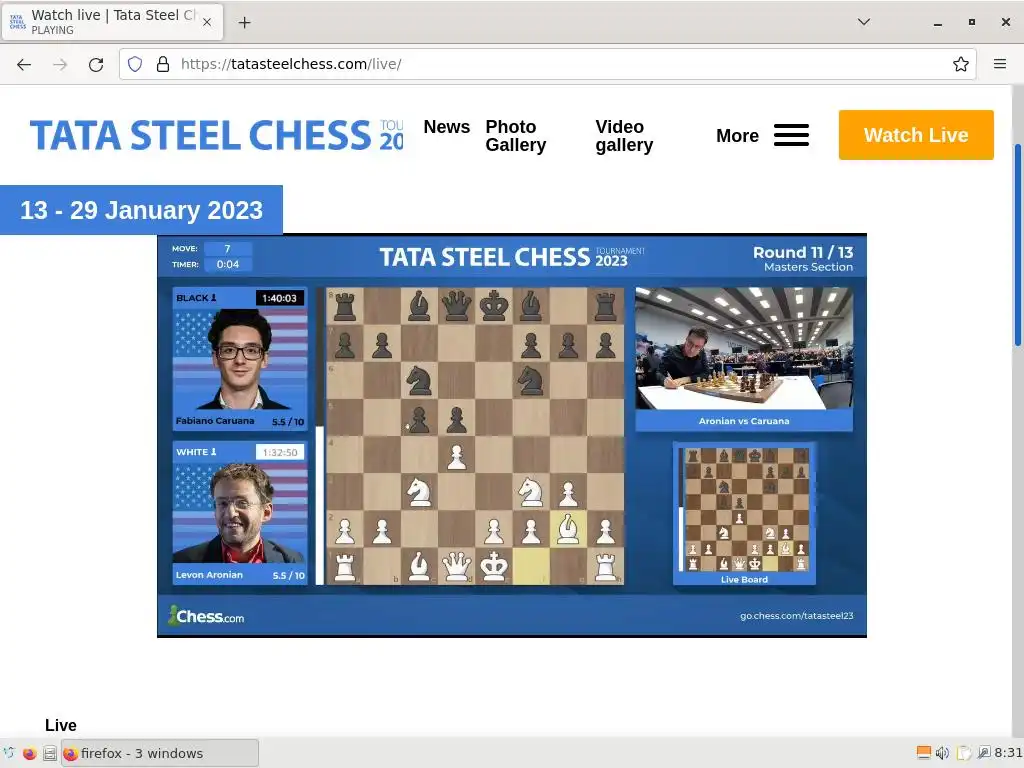Screen dimensions: 1024x768
Task: Open a new tab with the plus icon
Action: 244,22
